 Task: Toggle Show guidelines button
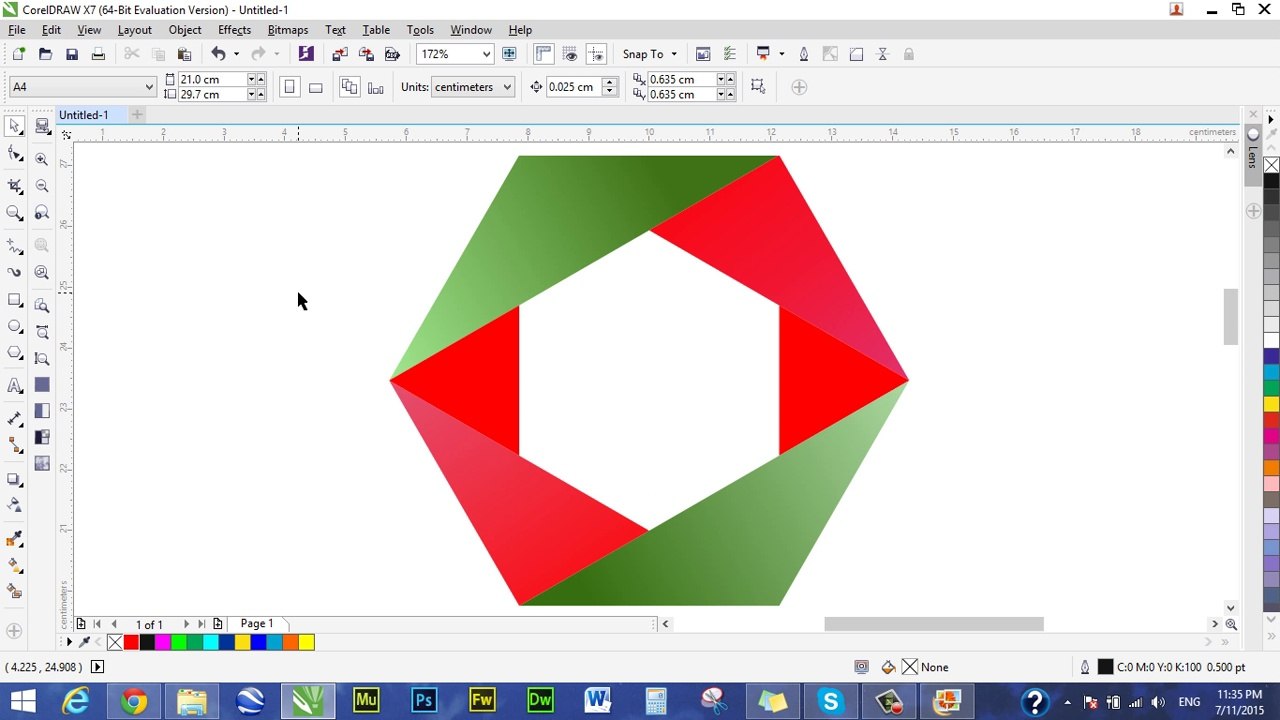pos(596,54)
